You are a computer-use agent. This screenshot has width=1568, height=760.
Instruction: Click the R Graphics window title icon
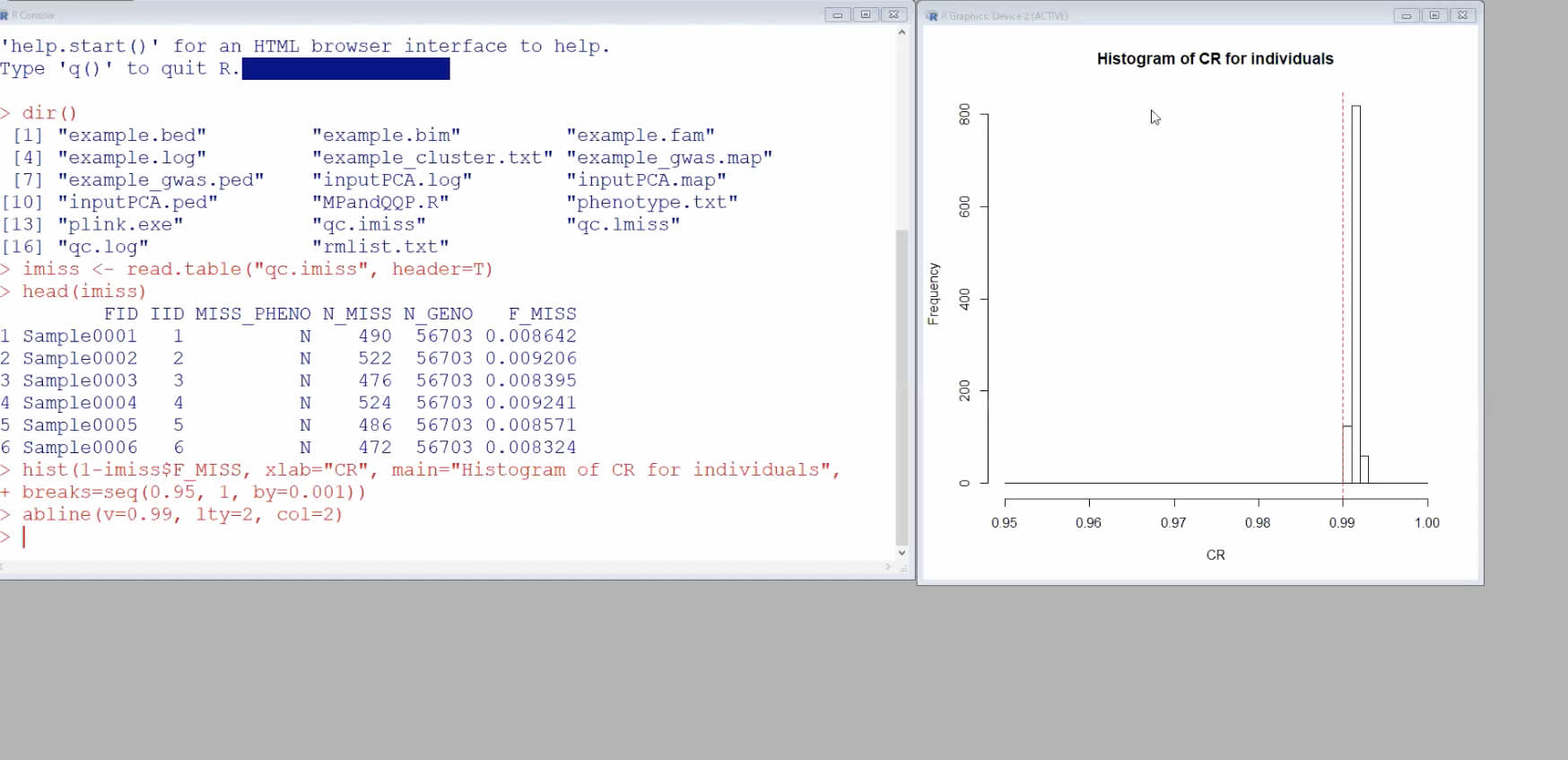click(x=933, y=16)
